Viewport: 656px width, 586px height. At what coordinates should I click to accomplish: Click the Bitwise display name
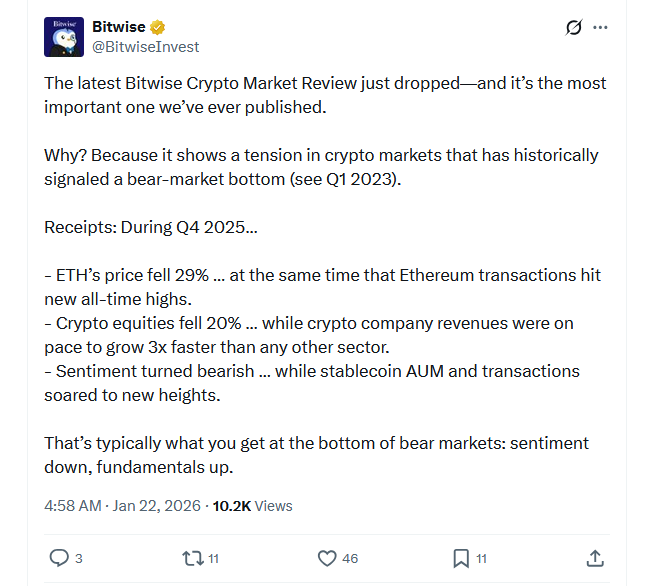(118, 27)
